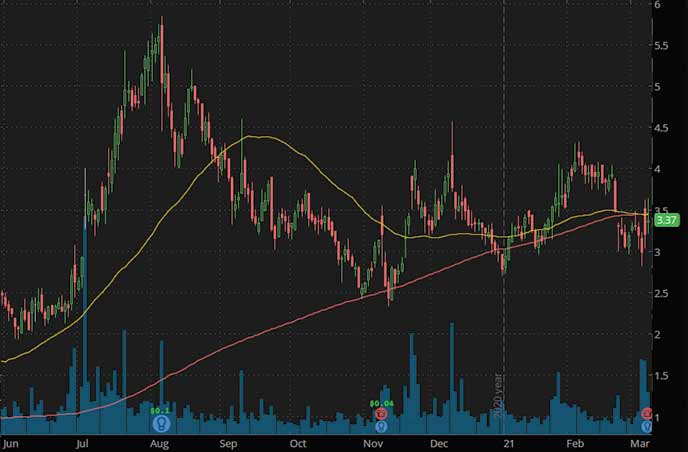The height and width of the screenshot is (452, 688).
Task: Click the 1.5 price axis label
Action: pyautogui.click(x=661, y=376)
